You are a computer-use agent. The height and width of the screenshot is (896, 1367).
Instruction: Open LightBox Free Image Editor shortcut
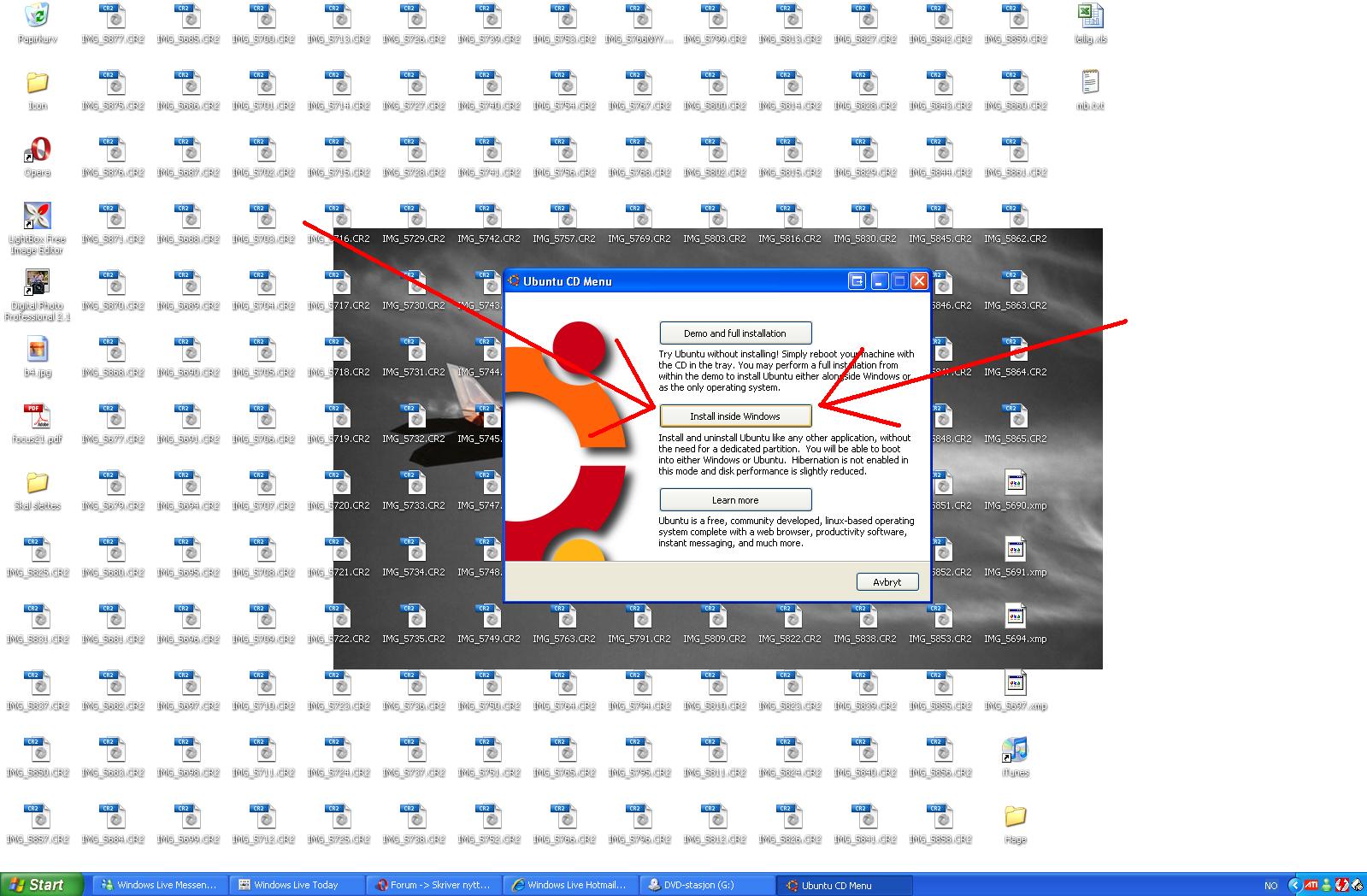[x=38, y=216]
